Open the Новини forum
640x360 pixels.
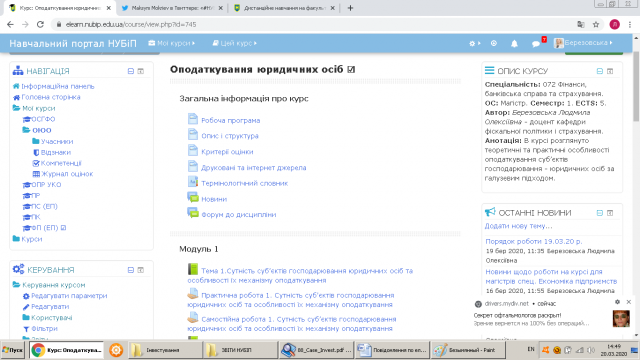coord(214,199)
